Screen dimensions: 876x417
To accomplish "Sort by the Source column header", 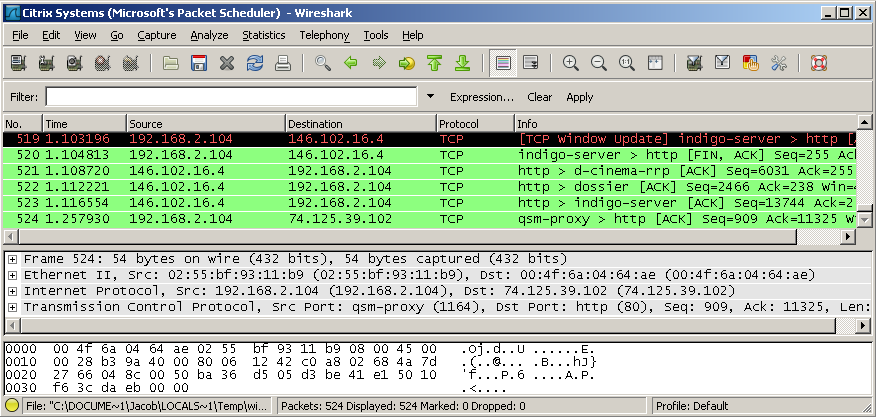I will click(206, 124).
